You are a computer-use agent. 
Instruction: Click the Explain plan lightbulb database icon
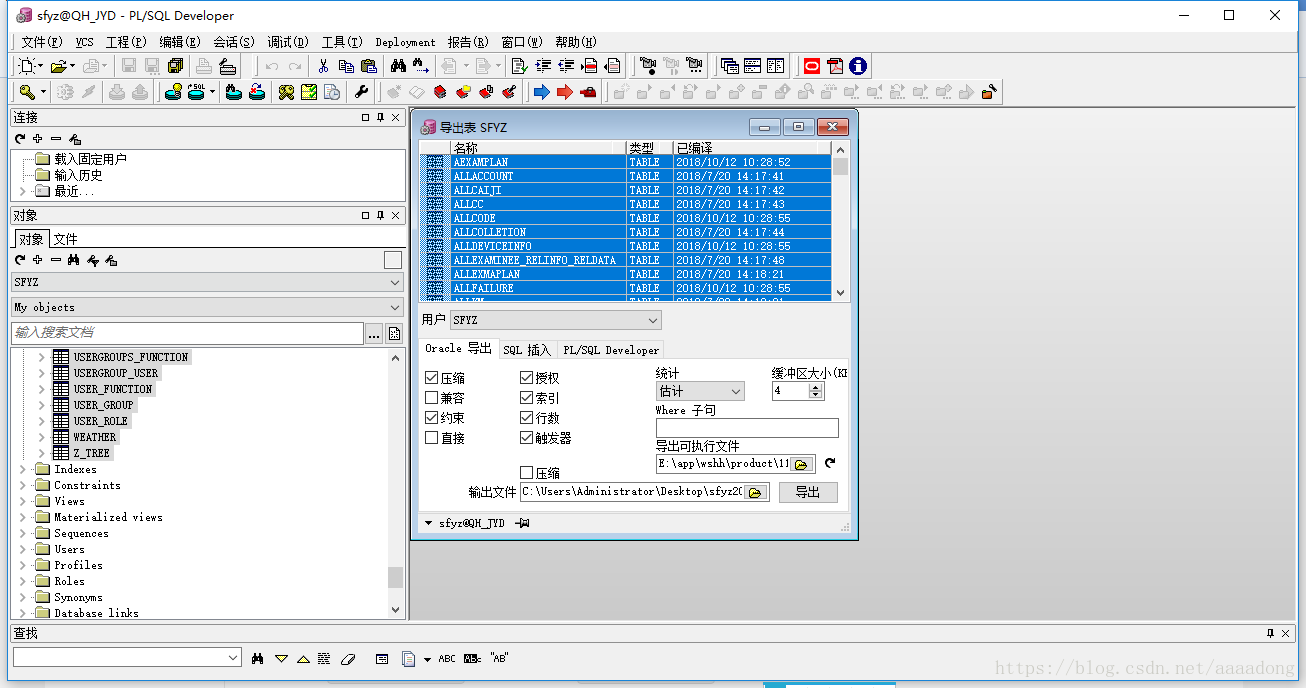click(x=171, y=92)
